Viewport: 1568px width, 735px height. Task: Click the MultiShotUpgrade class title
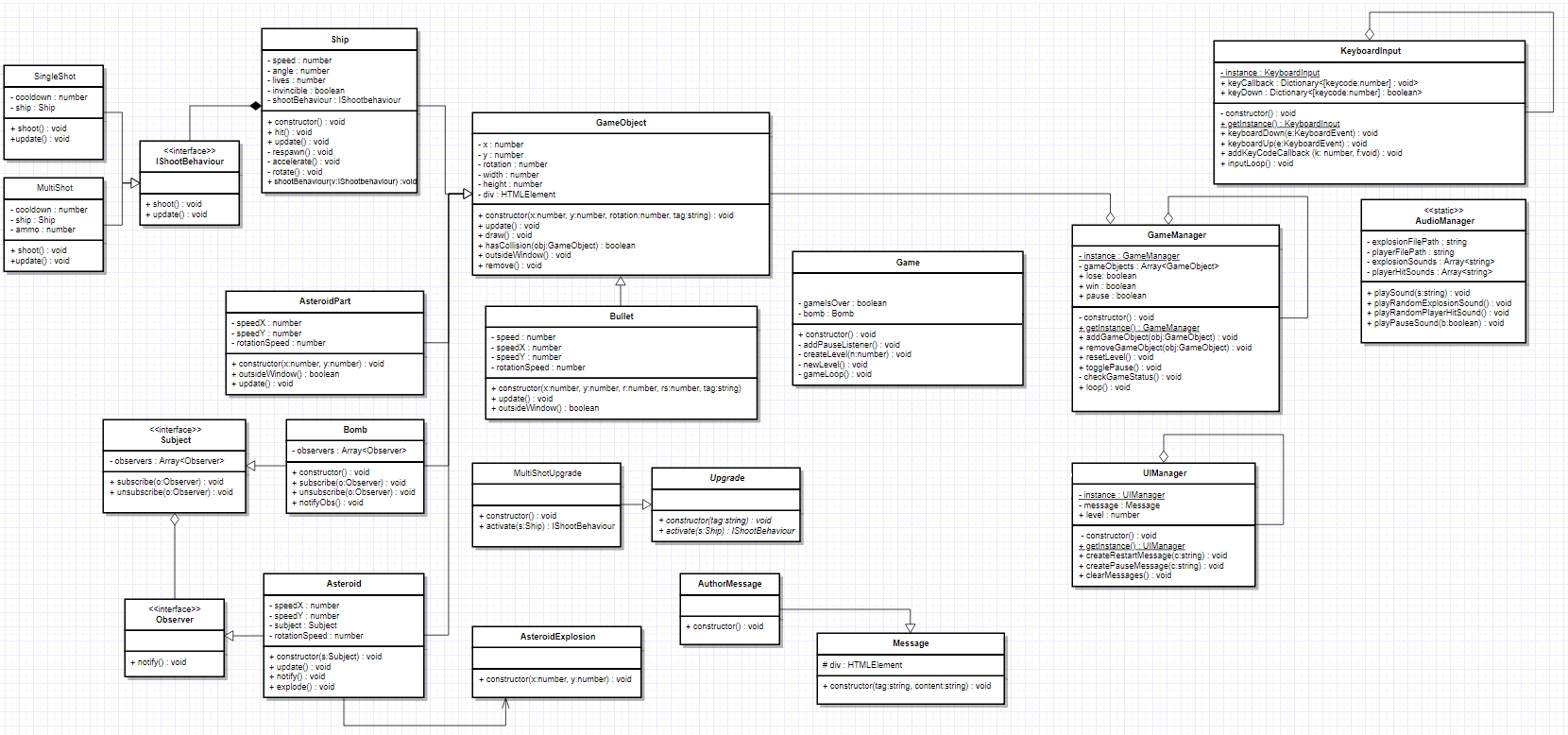pos(548,473)
